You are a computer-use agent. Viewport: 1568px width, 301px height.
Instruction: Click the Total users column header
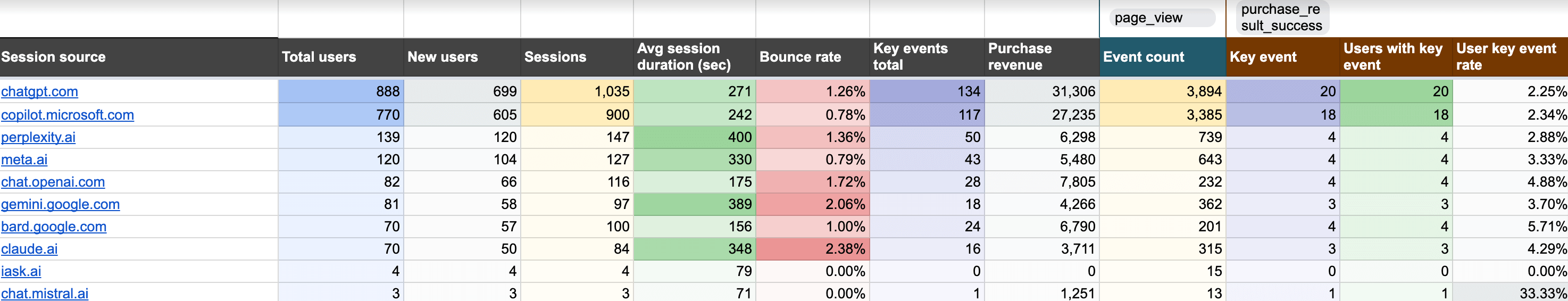(341, 57)
